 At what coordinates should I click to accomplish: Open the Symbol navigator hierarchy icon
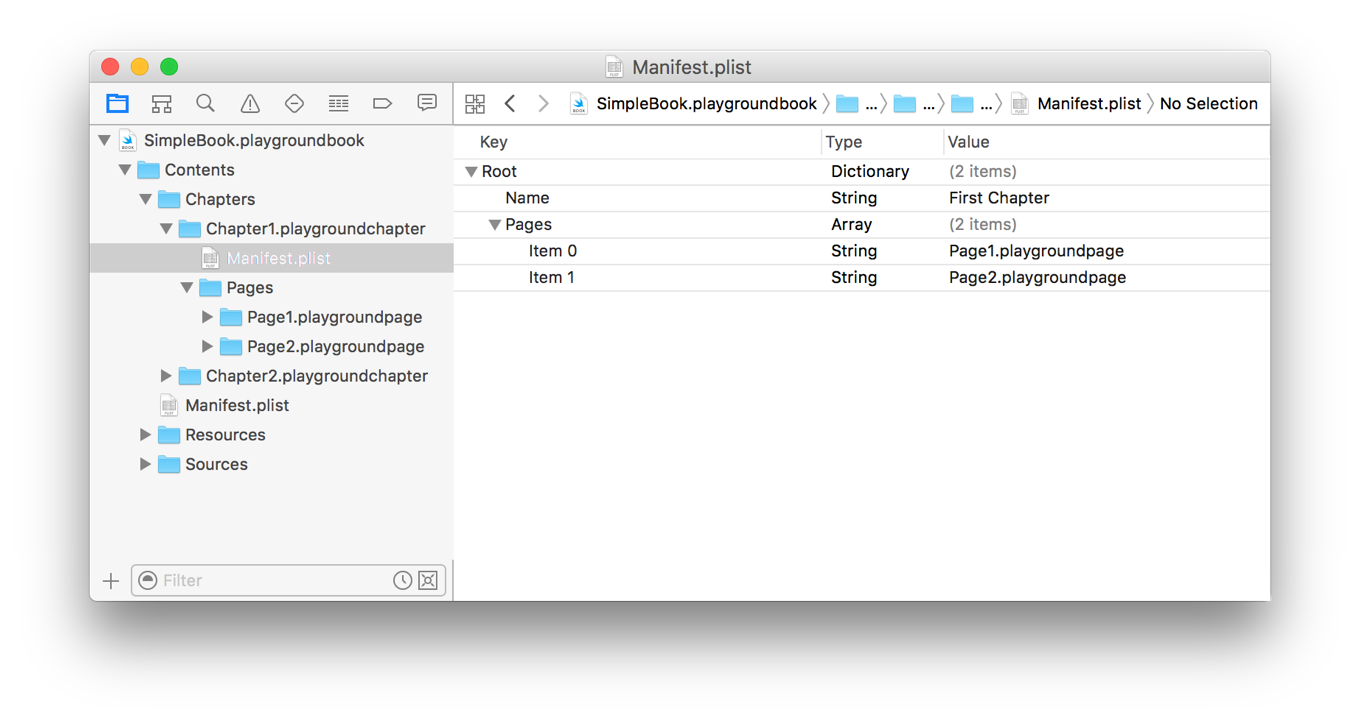click(161, 103)
